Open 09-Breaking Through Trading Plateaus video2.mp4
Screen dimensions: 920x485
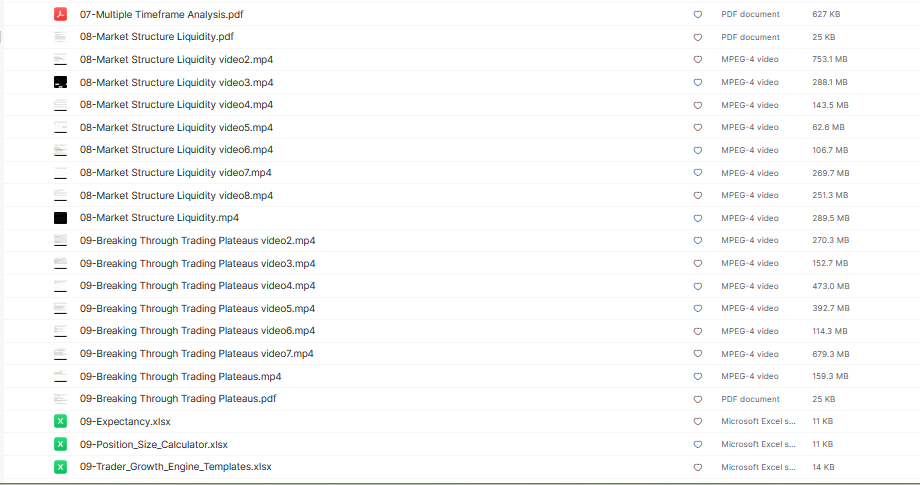[x=198, y=240]
